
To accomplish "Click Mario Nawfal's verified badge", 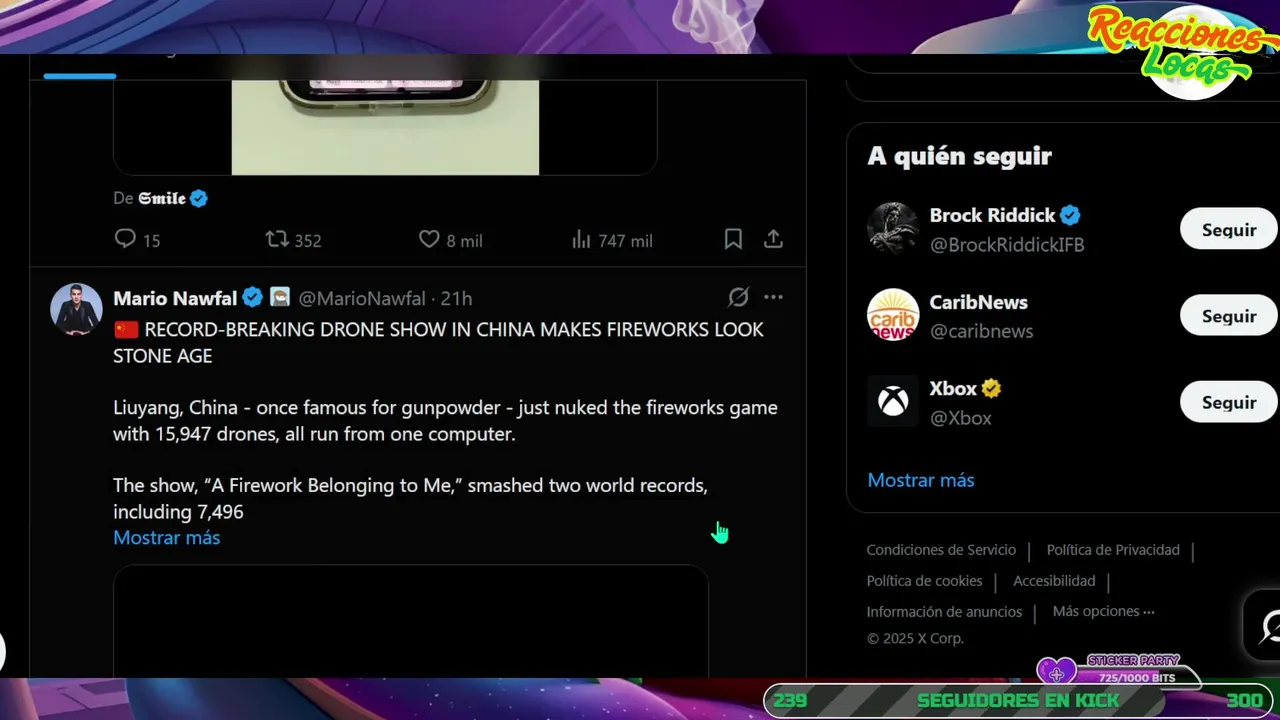I will coord(253,297).
